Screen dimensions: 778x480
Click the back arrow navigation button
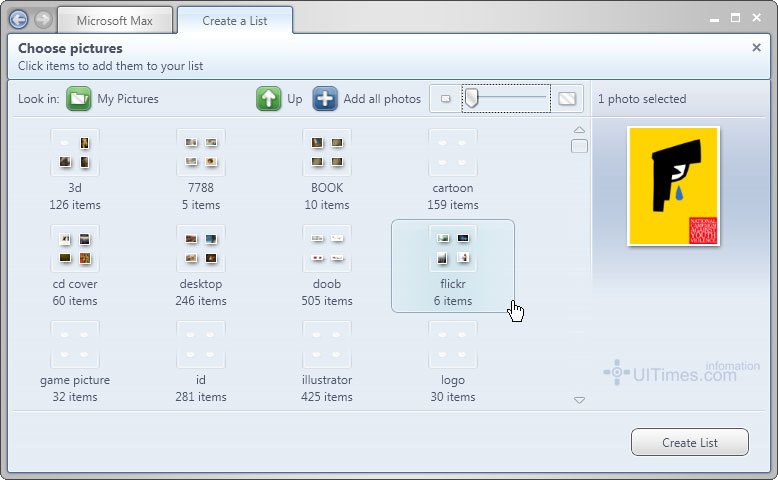coord(19,20)
